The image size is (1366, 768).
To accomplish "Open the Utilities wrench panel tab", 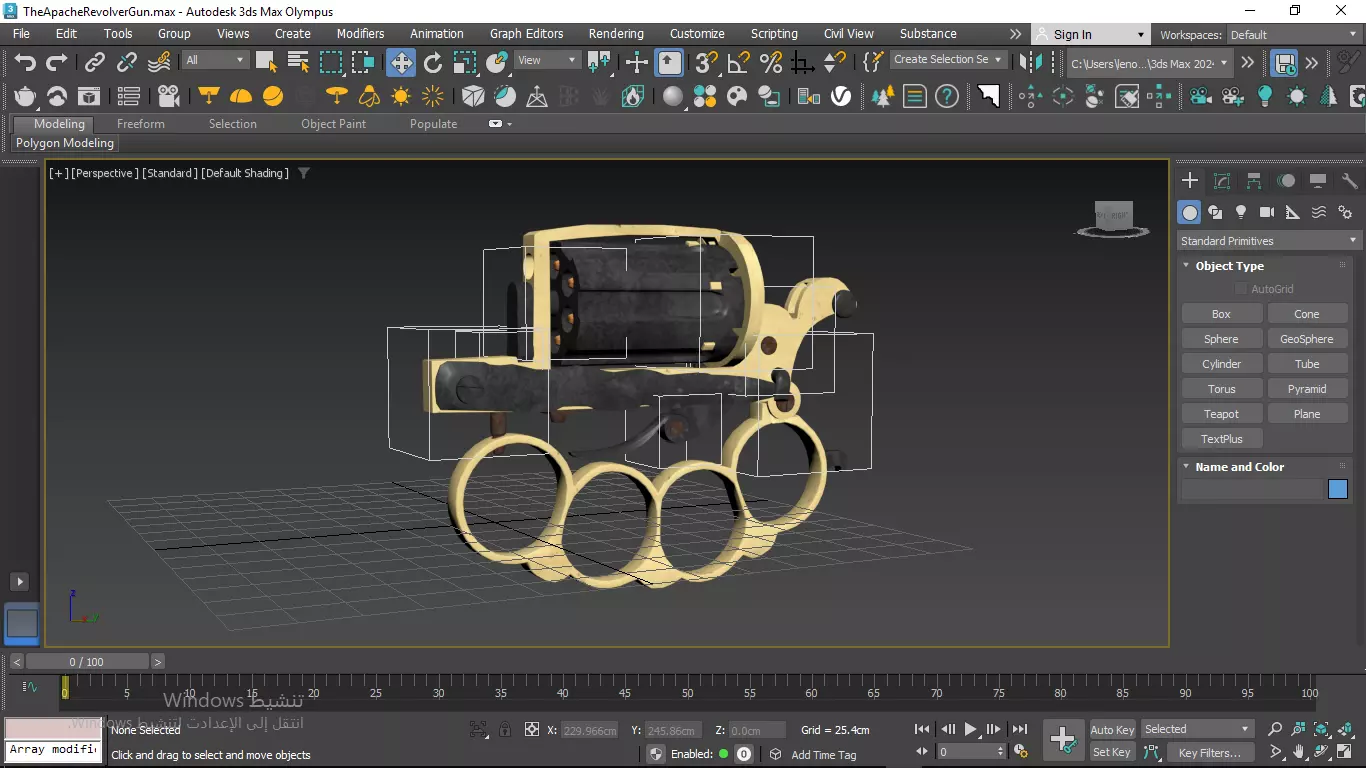I will click(1350, 181).
